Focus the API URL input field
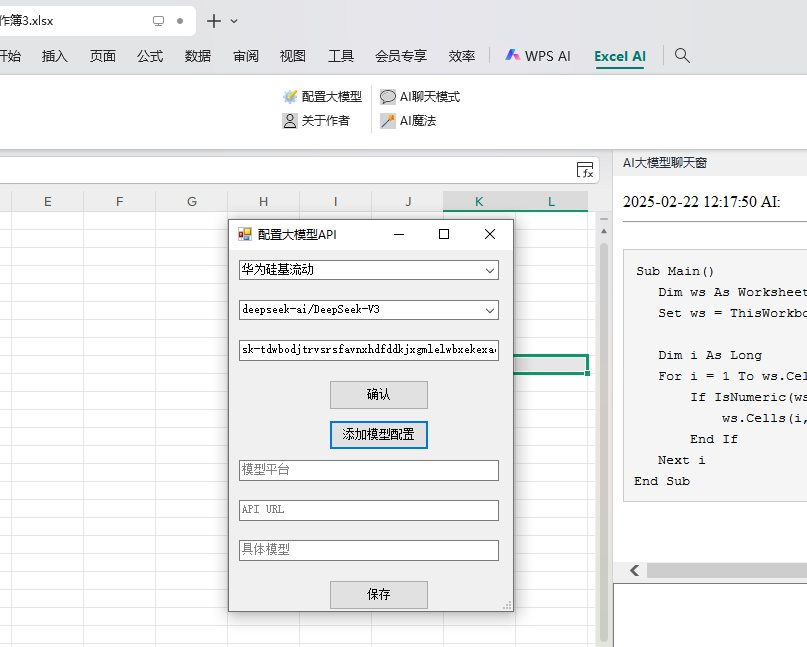Viewport: 807px width, 647px height. click(369, 510)
